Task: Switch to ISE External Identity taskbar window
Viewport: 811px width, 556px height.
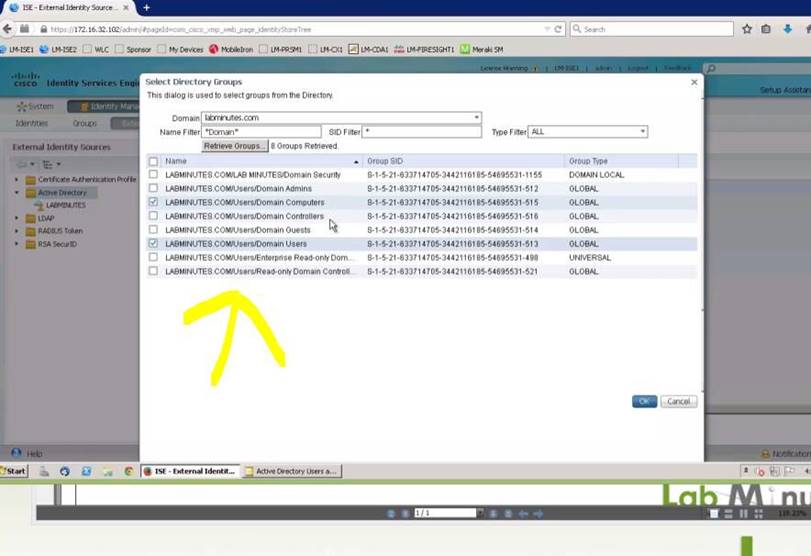Action: coord(190,471)
